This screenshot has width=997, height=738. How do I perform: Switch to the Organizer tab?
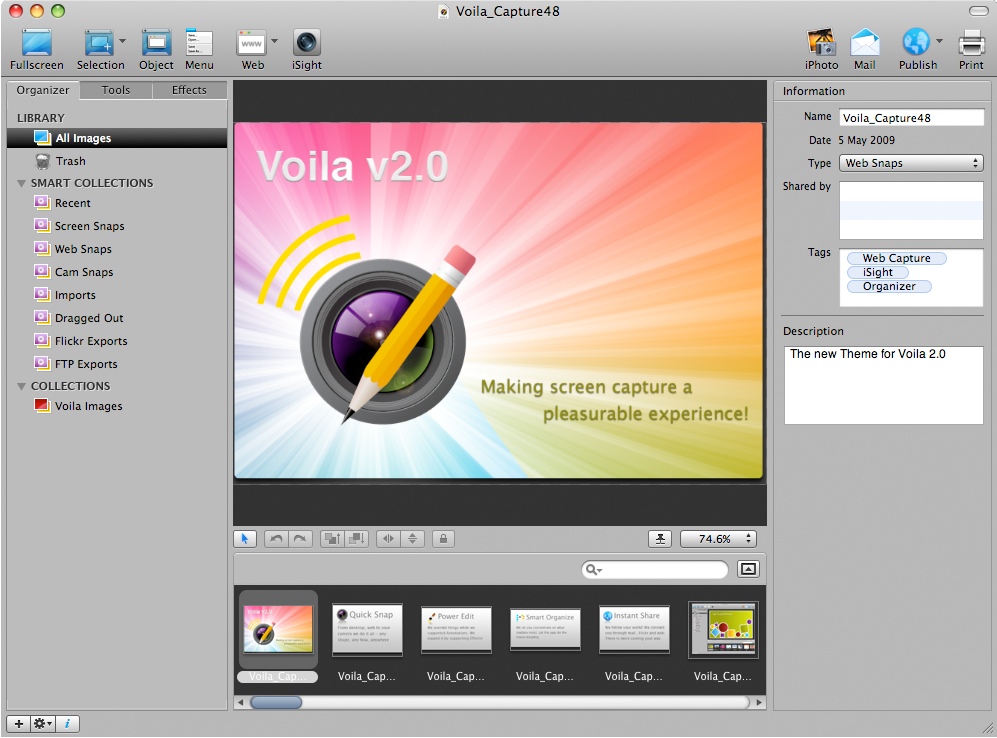[43, 90]
